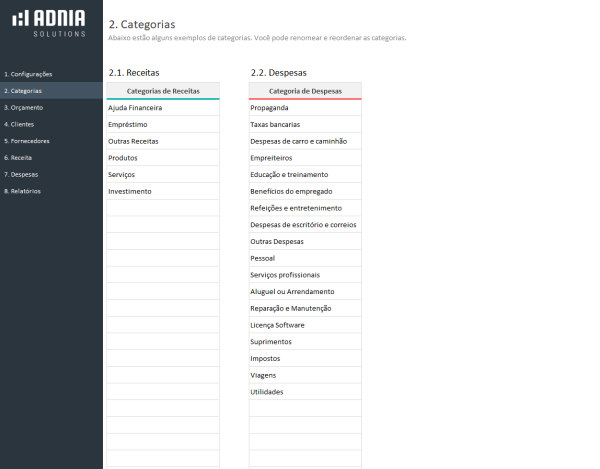
Task: Click the ADNIA Solutions logo
Action: pyautogui.click(x=50, y=22)
